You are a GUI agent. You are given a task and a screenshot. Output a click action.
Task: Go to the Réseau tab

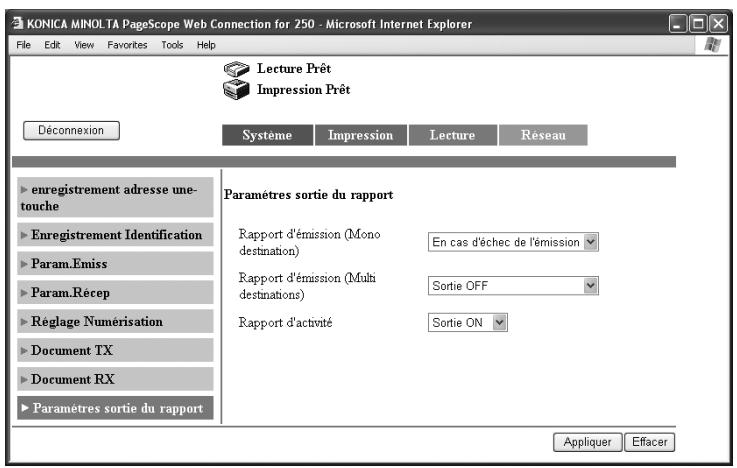543,135
